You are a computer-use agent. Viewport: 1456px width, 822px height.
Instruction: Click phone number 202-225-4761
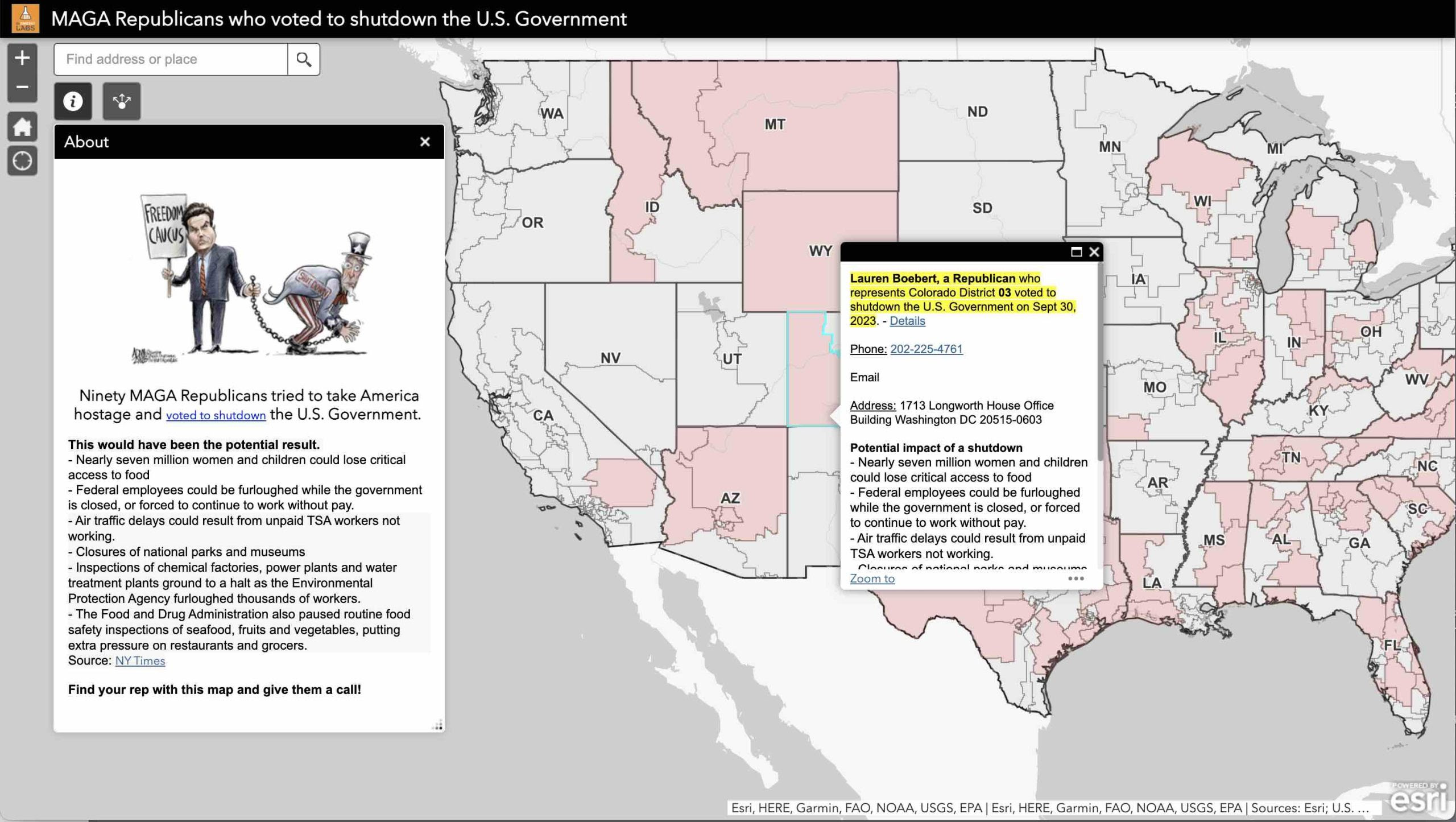tap(926, 349)
